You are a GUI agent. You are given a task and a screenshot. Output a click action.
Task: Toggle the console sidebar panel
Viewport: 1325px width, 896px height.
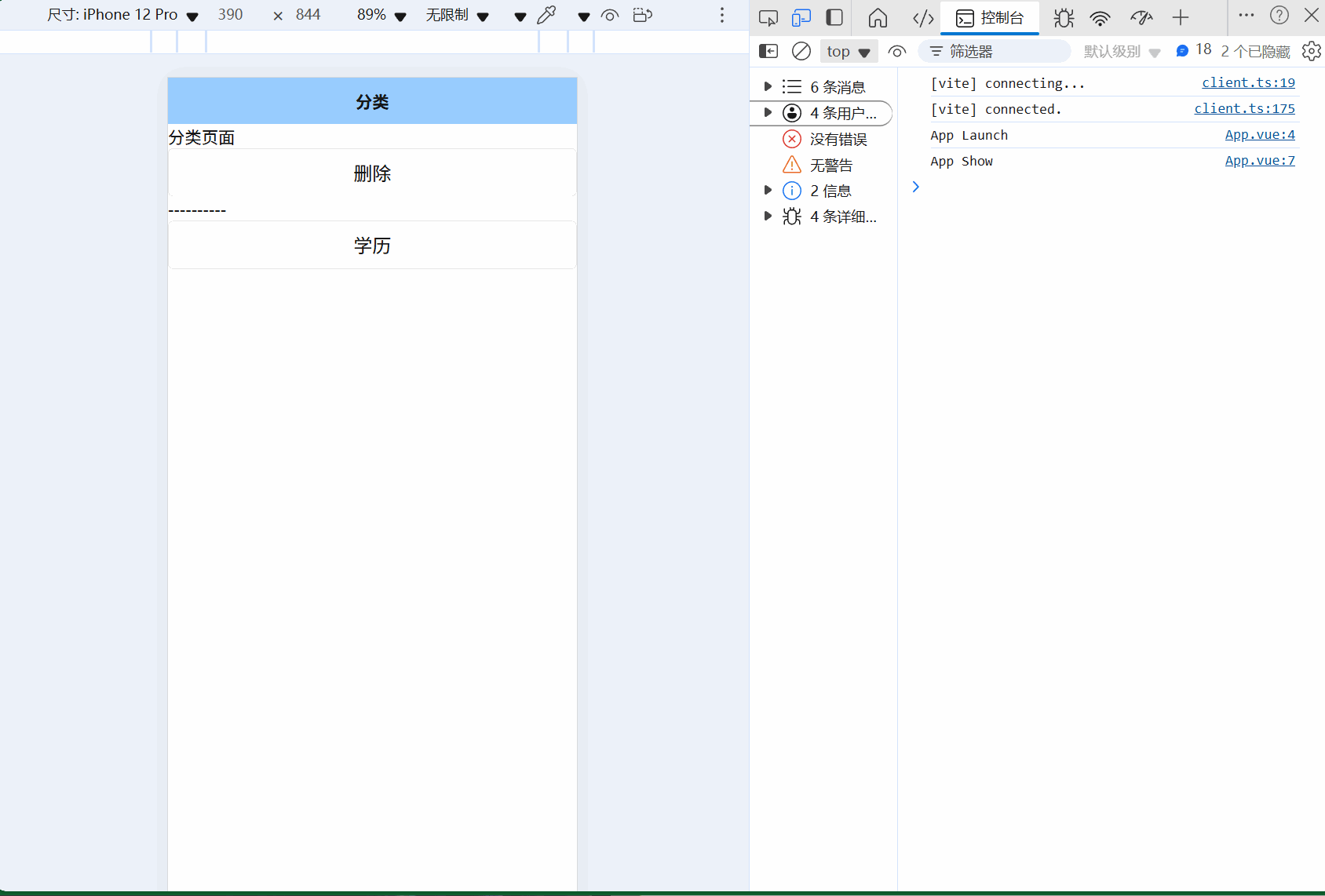click(x=768, y=51)
